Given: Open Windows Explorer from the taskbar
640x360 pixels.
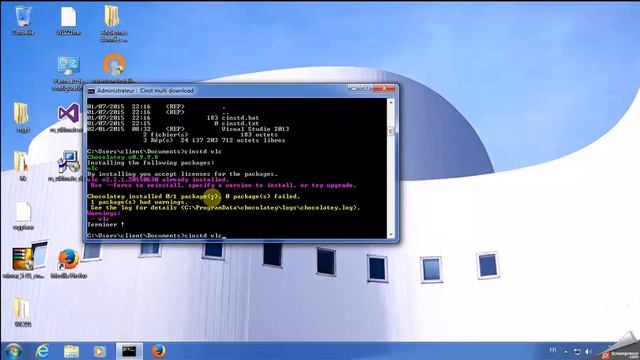Looking at the screenshot, I should click(x=71, y=351).
